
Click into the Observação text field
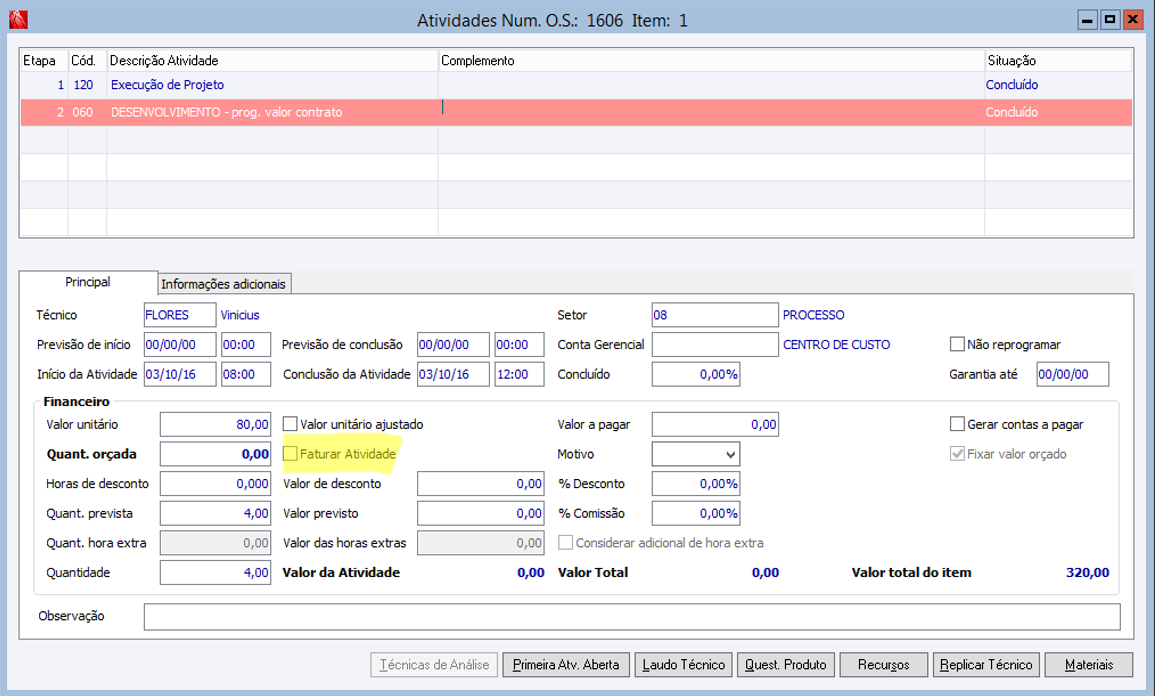[x=631, y=616]
